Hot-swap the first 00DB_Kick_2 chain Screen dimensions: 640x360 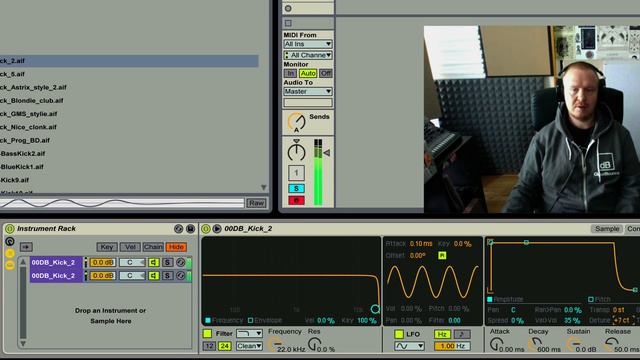(x=180, y=262)
